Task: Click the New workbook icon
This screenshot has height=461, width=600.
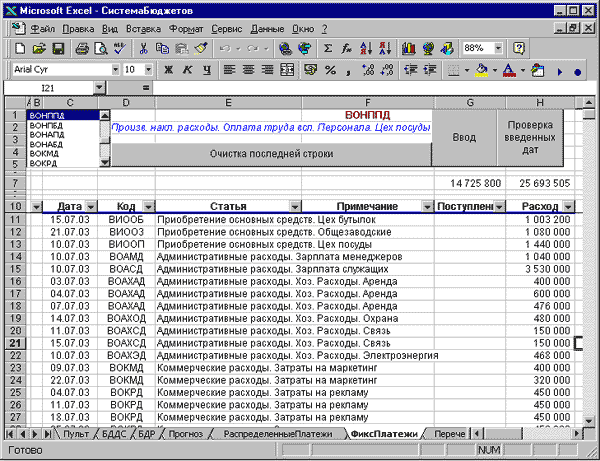Action: (x=20, y=49)
